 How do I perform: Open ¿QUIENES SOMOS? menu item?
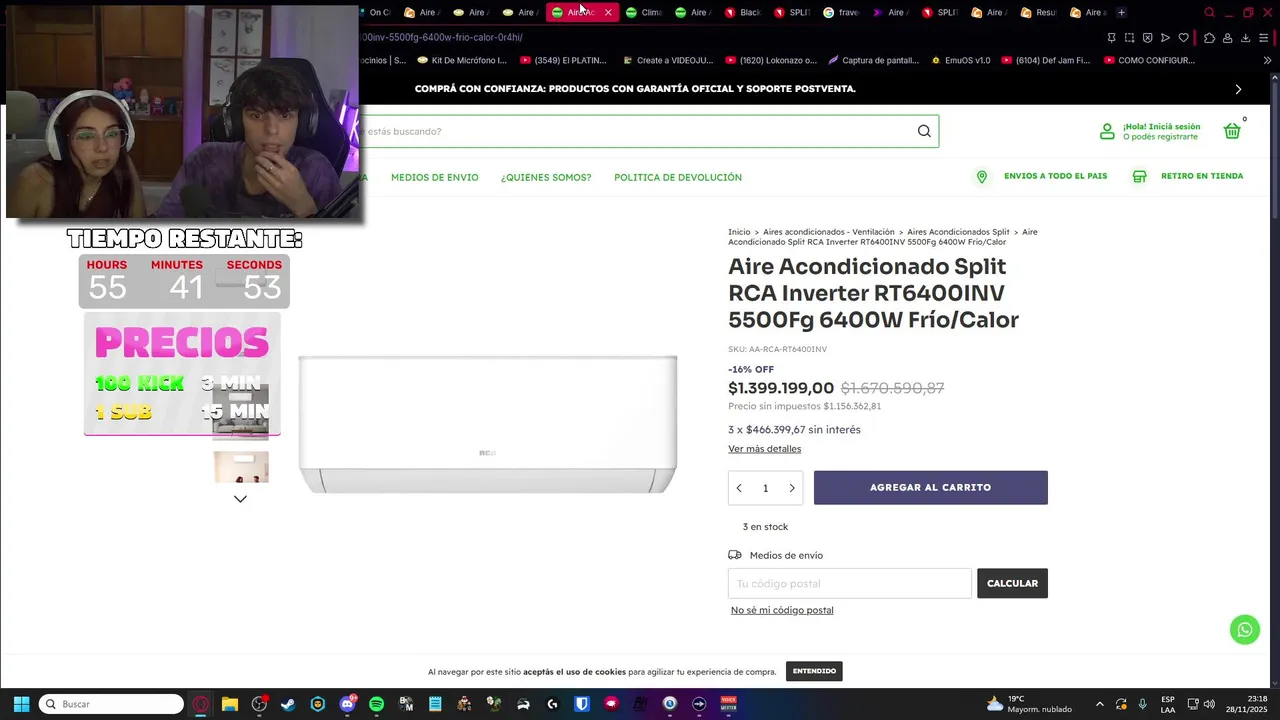(546, 177)
